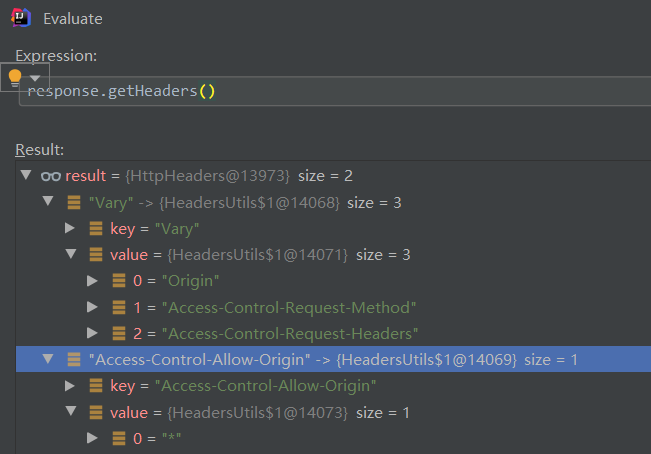
Task: Expand the 0 = "*" element
Action: tap(92, 437)
